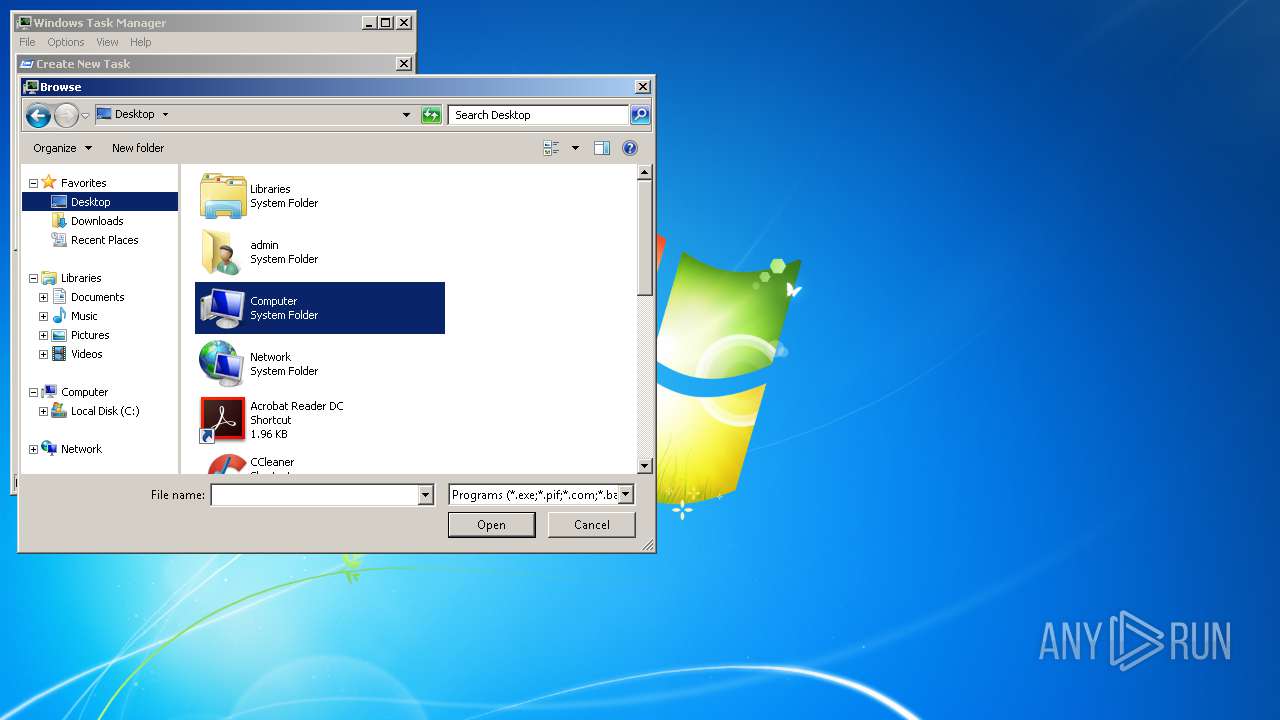The width and height of the screenshot is (1280, 720).
Task: Expand the Music library node
Action: [43, 316]
